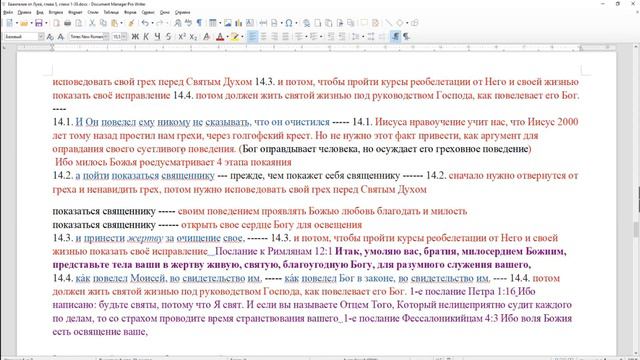
Task: Expand paragraph style dropdown
Action: click(41, 37)
